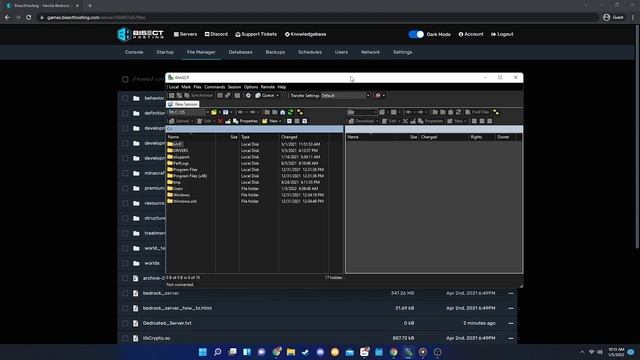The image size is (640, 360).
Task: Click local panel open directory folder icon
Action: tap(214, 112)
